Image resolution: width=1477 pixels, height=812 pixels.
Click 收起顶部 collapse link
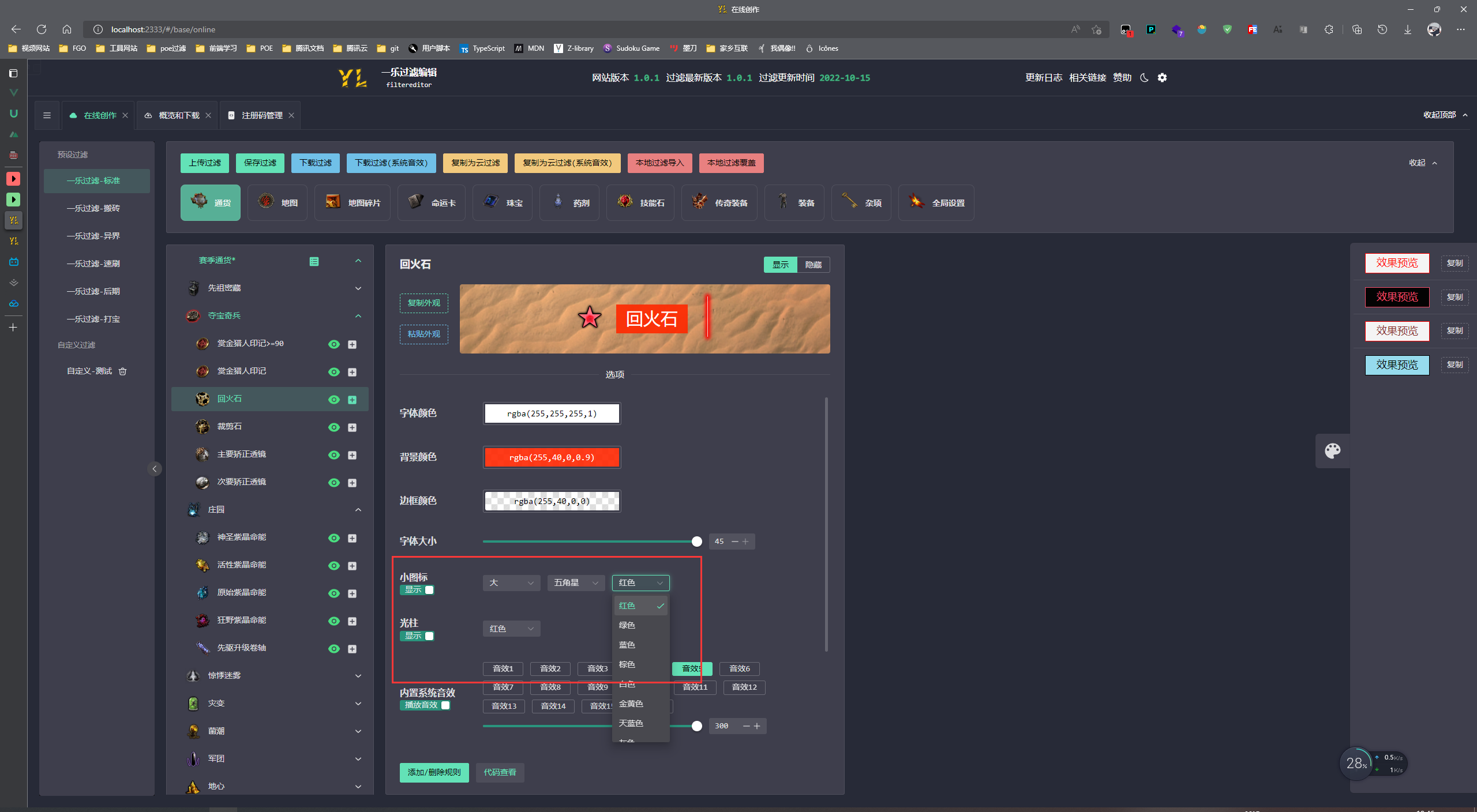[1445, 115]
